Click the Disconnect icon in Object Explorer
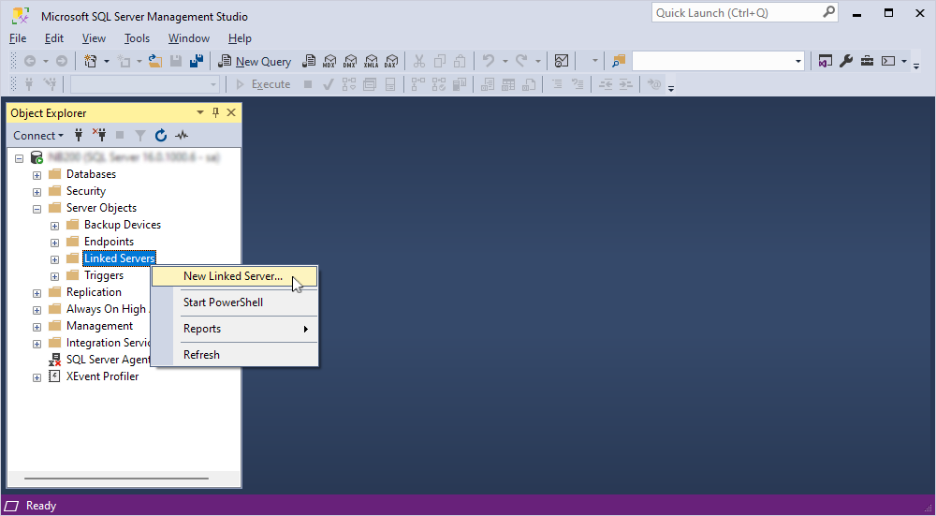Image resolution: width=936 pixels, height=516 pixels. (99, 135)
